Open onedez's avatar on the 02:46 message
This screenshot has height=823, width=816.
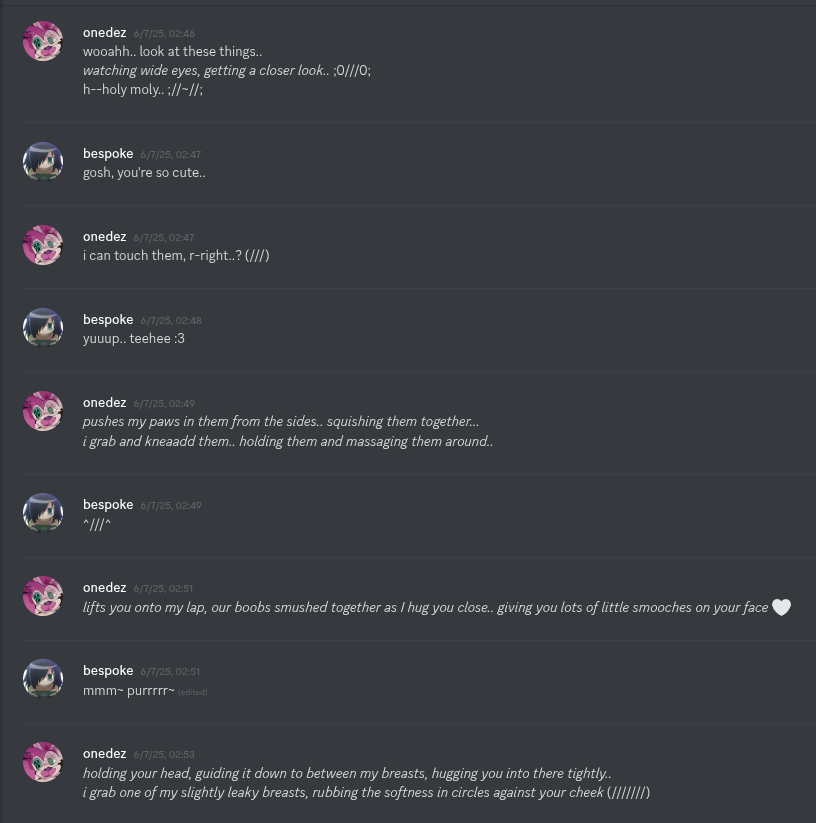pos(43,41)
